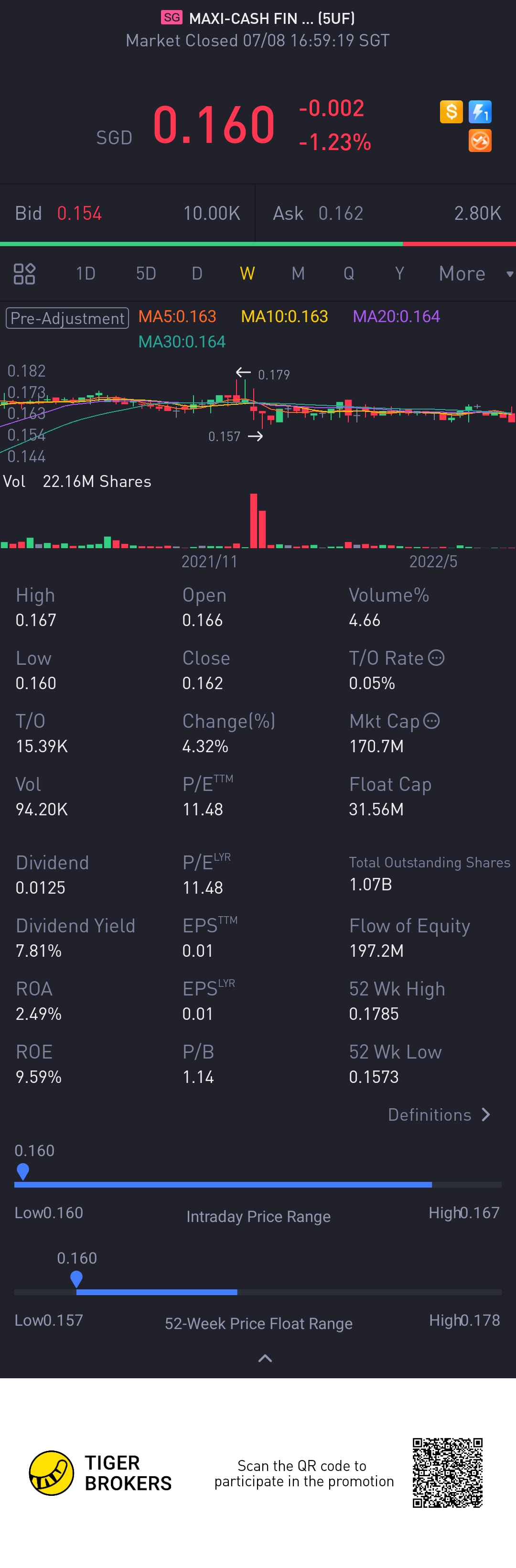Switch chart to the M monthly tab
The height and width of the screenshot is (1568, 516).
click(298, 274)
